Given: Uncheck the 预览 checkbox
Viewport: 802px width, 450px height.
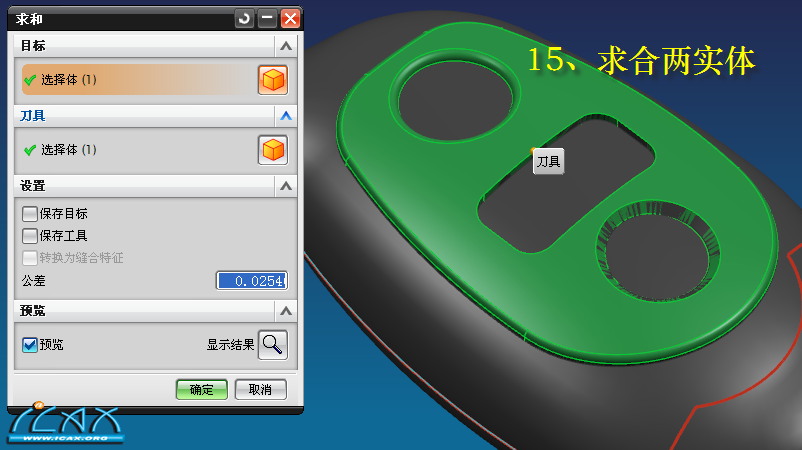Looking at the screenshot, I should [30, 345].
